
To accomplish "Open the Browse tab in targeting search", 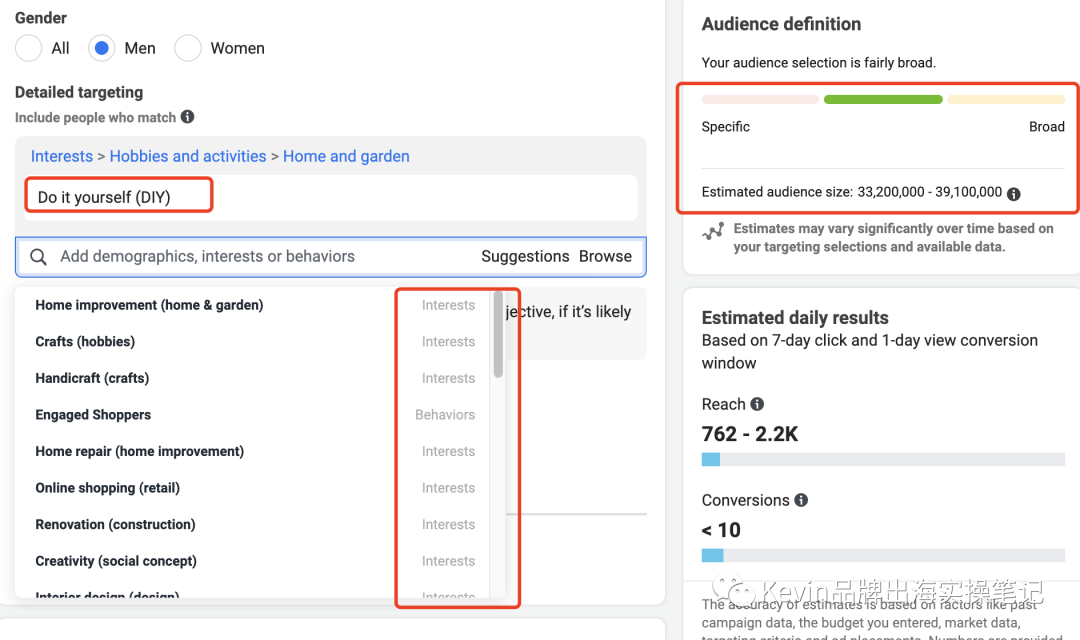I will (605, 256).
